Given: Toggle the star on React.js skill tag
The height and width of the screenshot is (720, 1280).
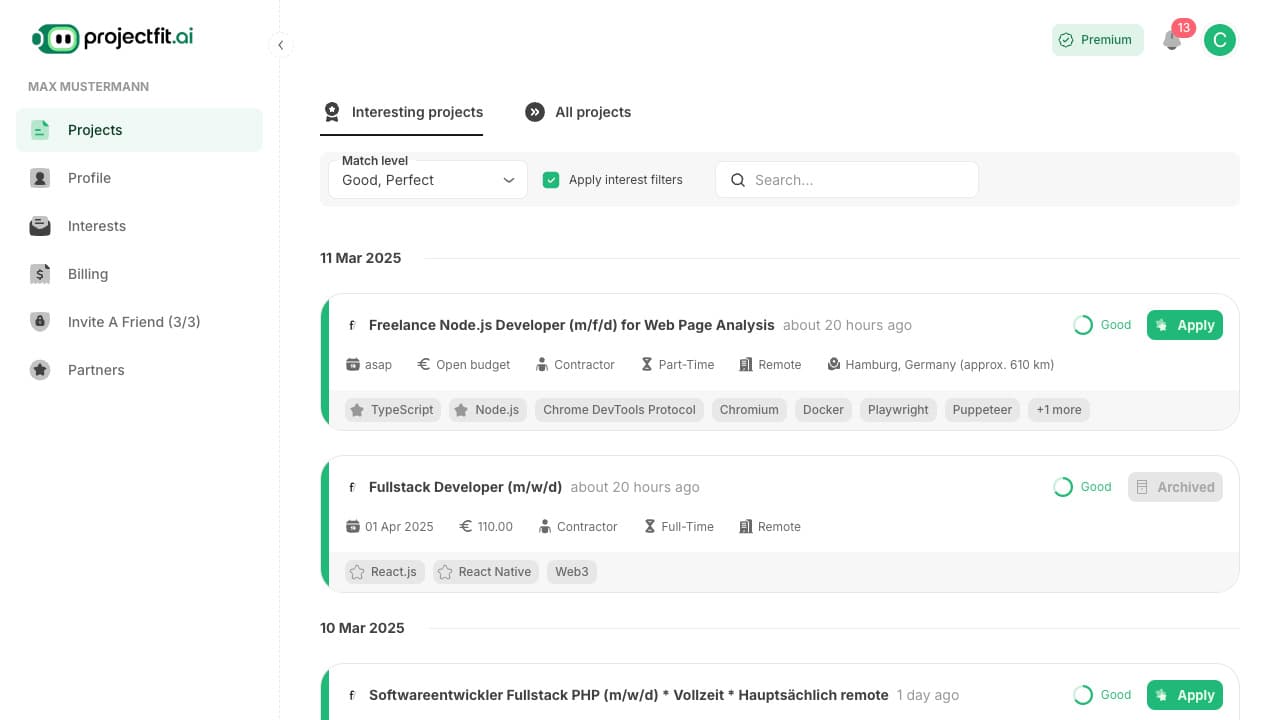Looking at the screenshot, I should 357,571.
